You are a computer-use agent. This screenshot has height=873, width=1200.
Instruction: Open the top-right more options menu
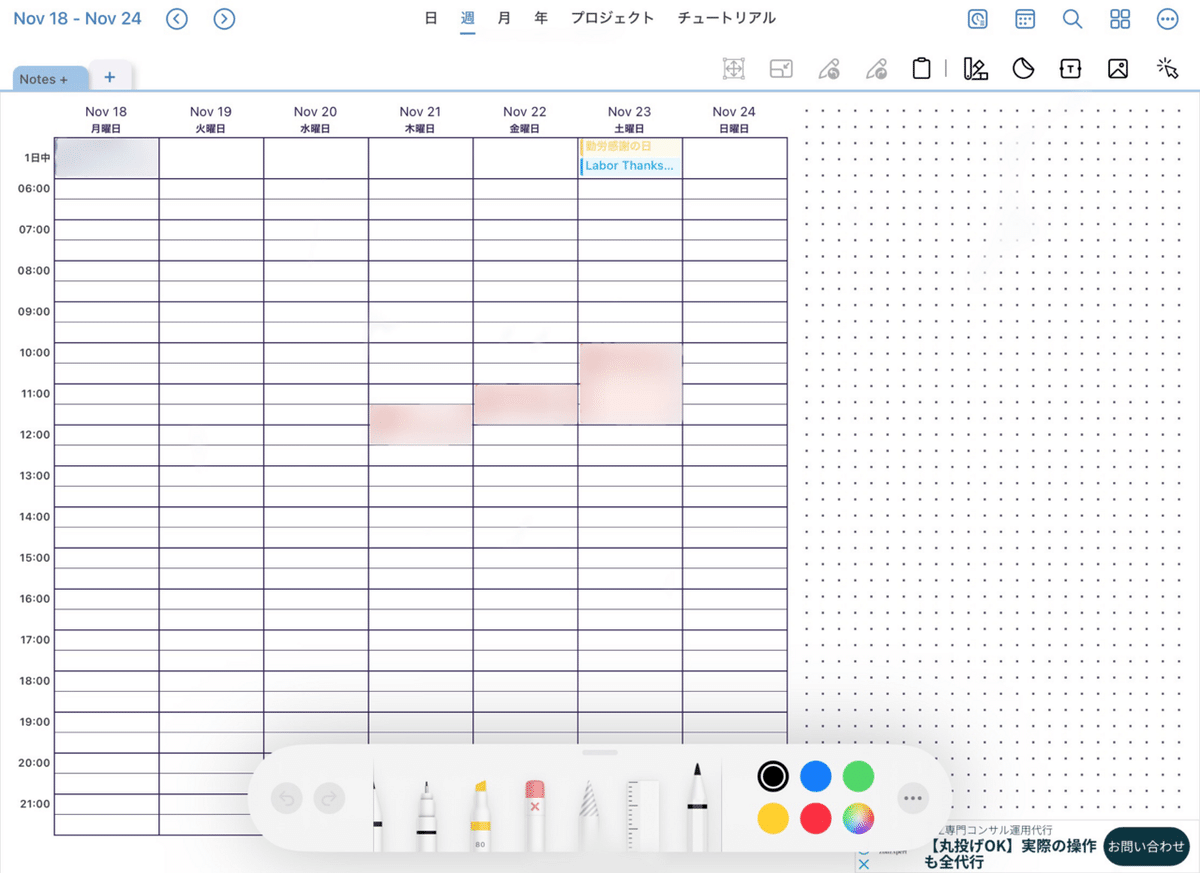click(1167, 19)
